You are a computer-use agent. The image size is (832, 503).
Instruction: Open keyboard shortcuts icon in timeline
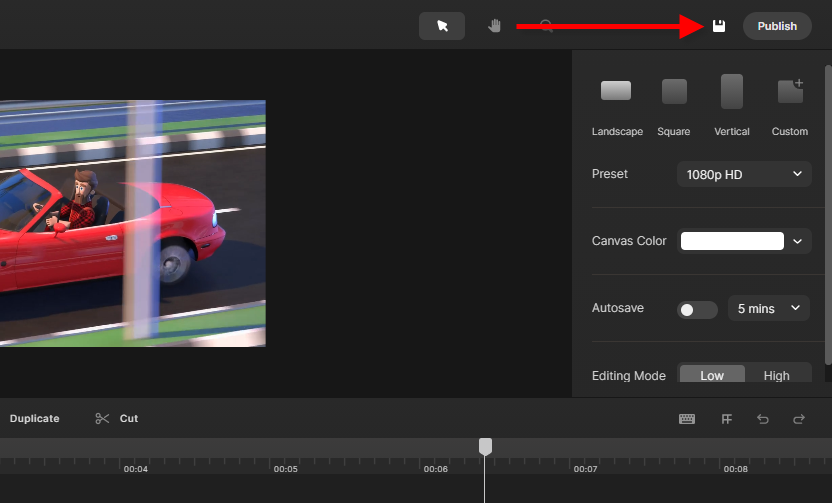tap(687, 419)
